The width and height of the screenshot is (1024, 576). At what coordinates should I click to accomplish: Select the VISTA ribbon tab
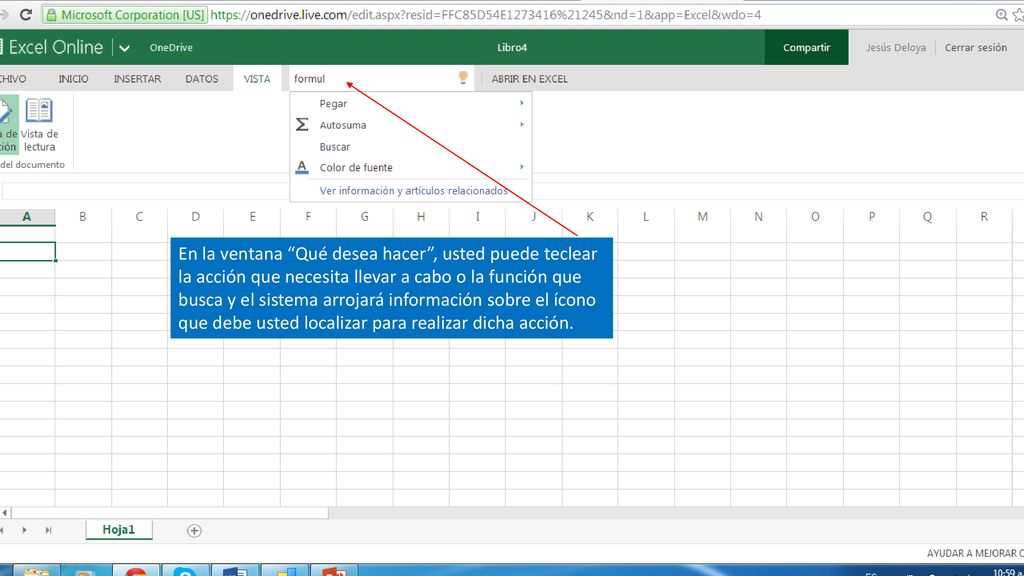point(257,78)
